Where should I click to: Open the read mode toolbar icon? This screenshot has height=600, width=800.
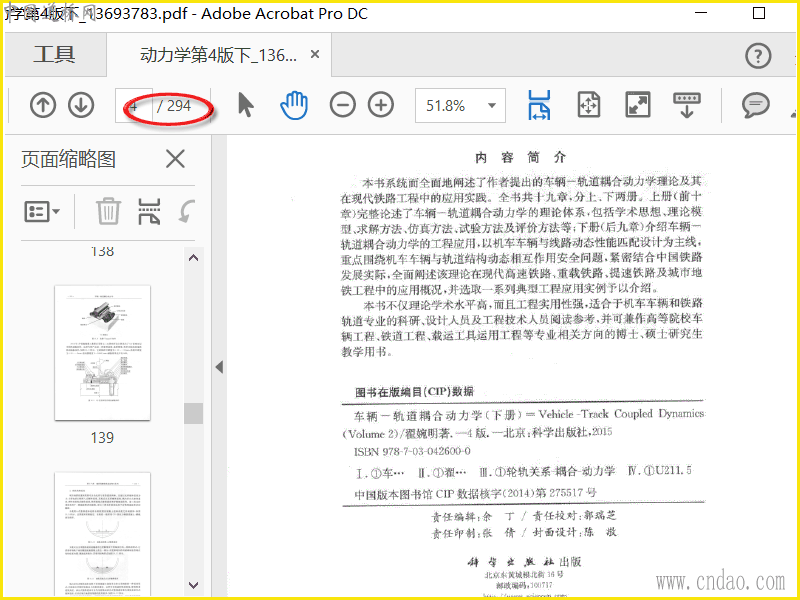[x=687, y=105]
